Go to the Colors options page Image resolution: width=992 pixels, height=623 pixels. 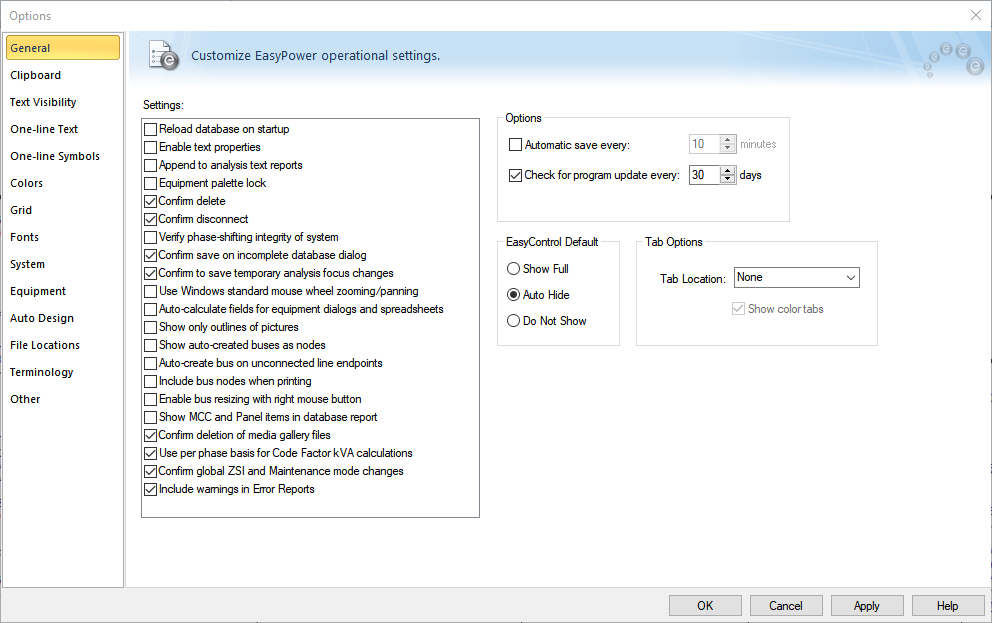coord(27,183)
